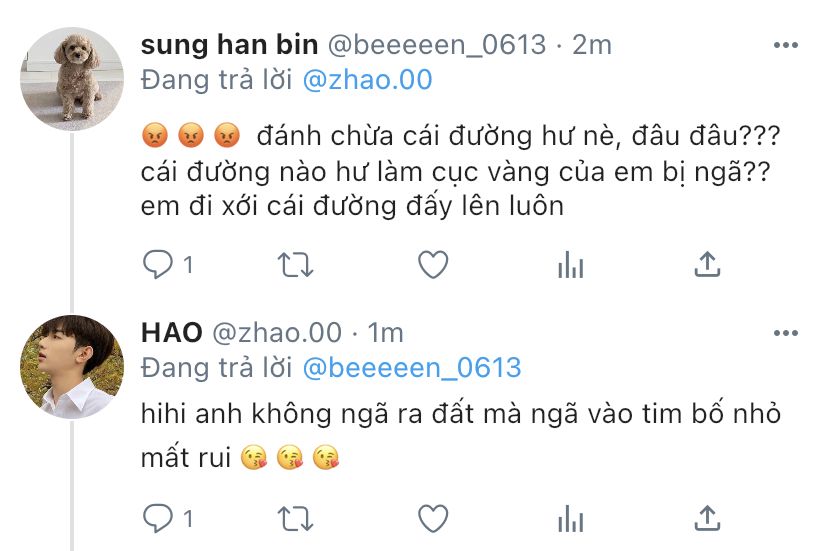Screen dimensions: 828x551
Task: Retweet HAO's tweet
Action: click(296, 518)
